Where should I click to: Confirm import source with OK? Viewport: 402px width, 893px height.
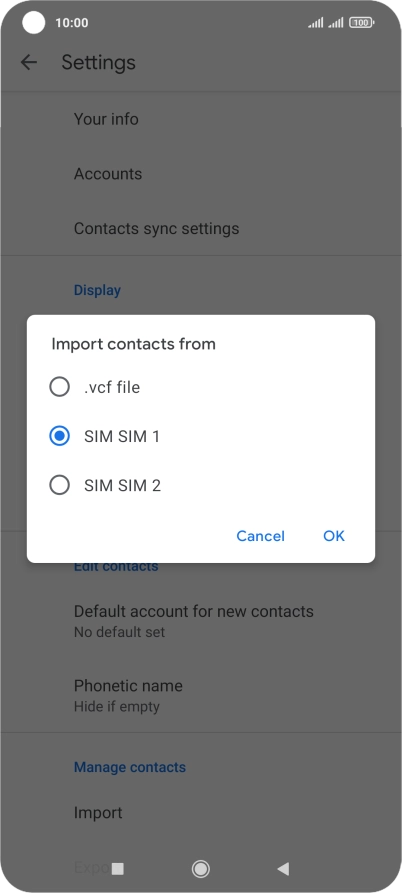point(334,536)
